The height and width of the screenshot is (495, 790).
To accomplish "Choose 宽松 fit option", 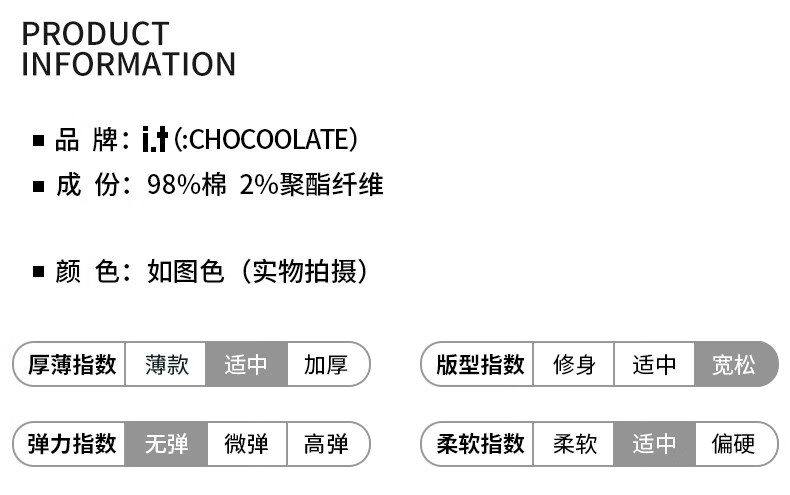I will click(734, 364).
